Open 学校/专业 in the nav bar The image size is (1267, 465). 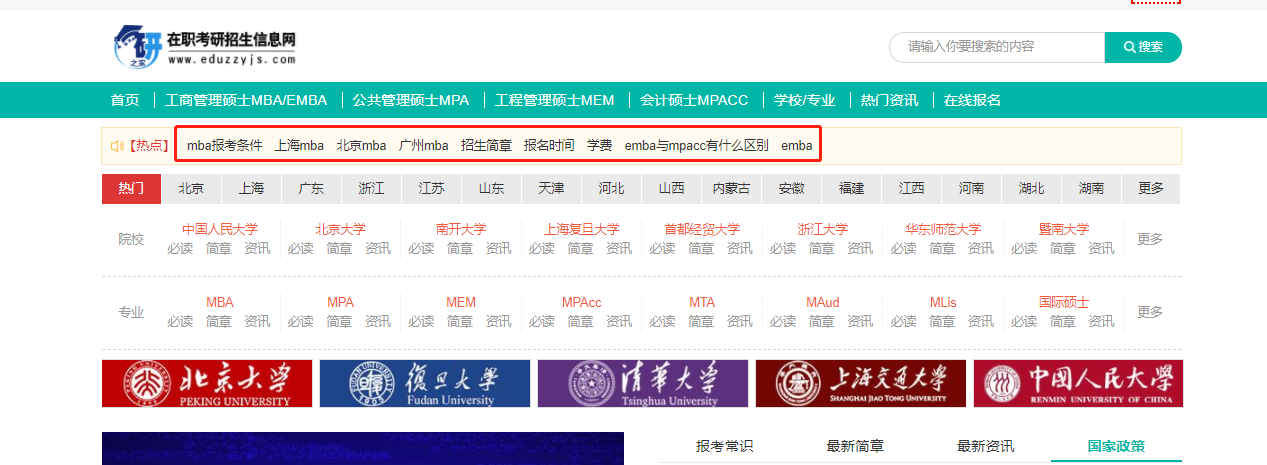click(804, 100)
